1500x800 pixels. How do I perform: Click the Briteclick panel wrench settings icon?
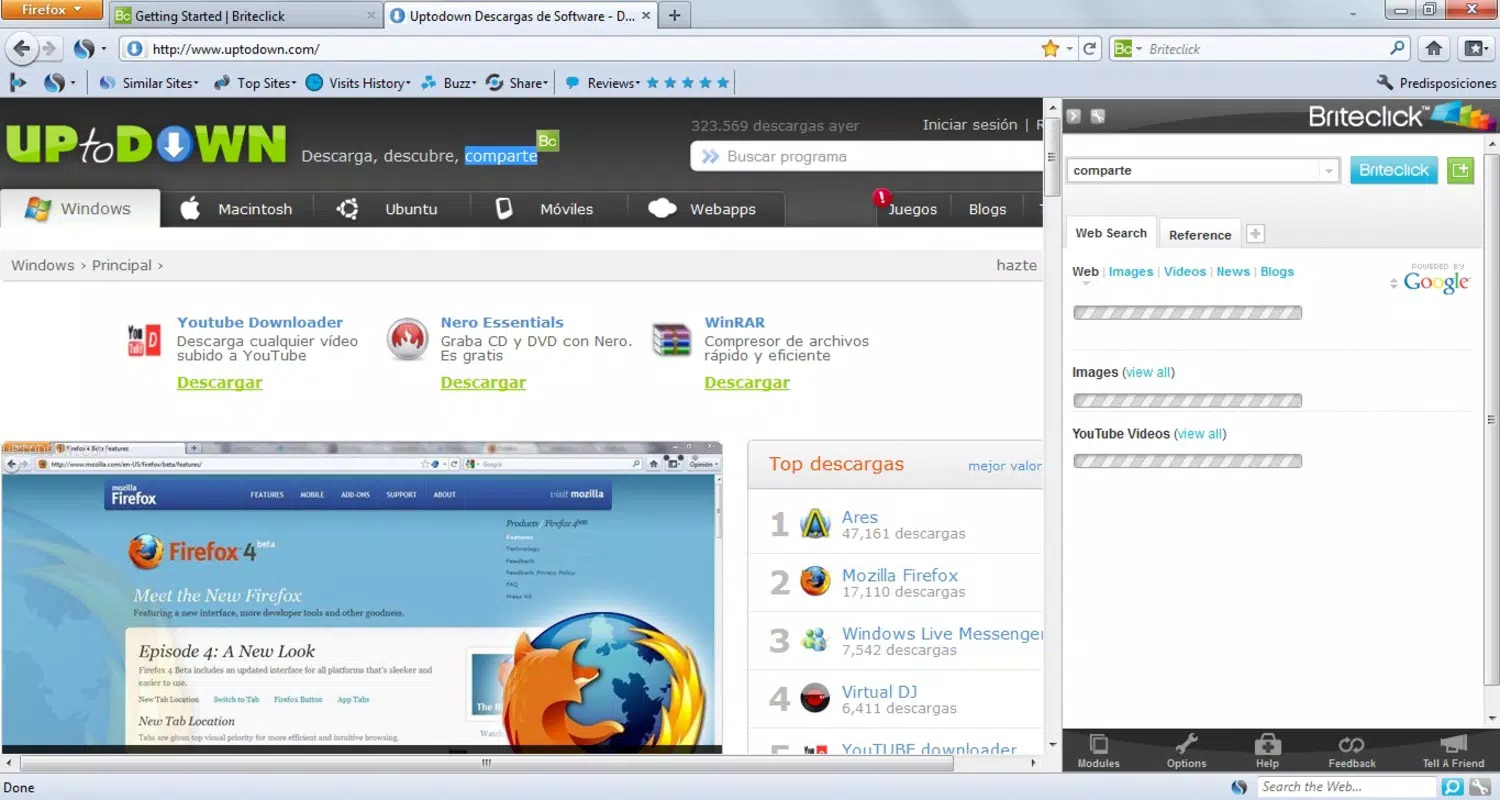(x=1097, y=116)
